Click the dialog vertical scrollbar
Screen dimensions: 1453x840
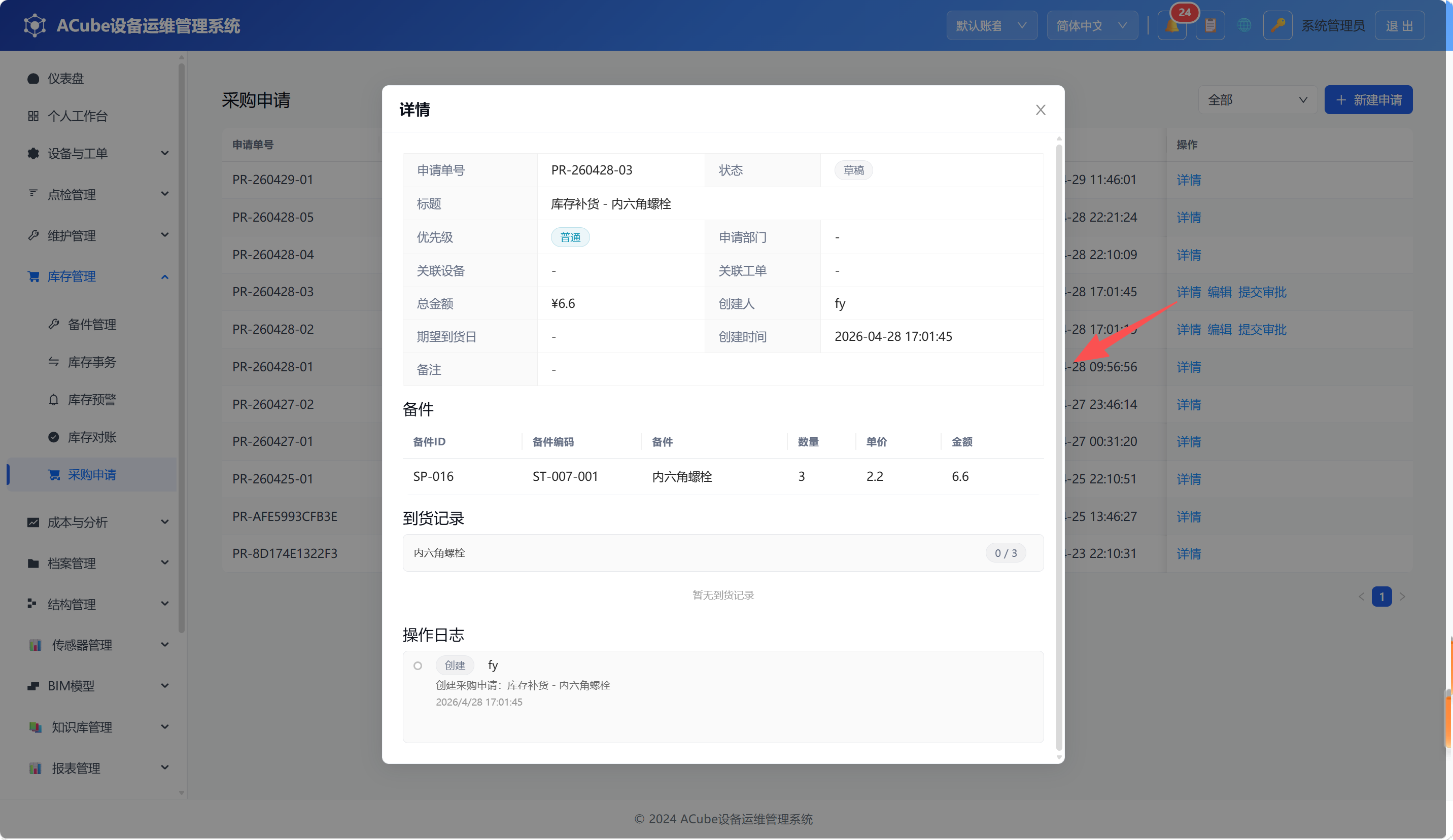pos(1059,447)
